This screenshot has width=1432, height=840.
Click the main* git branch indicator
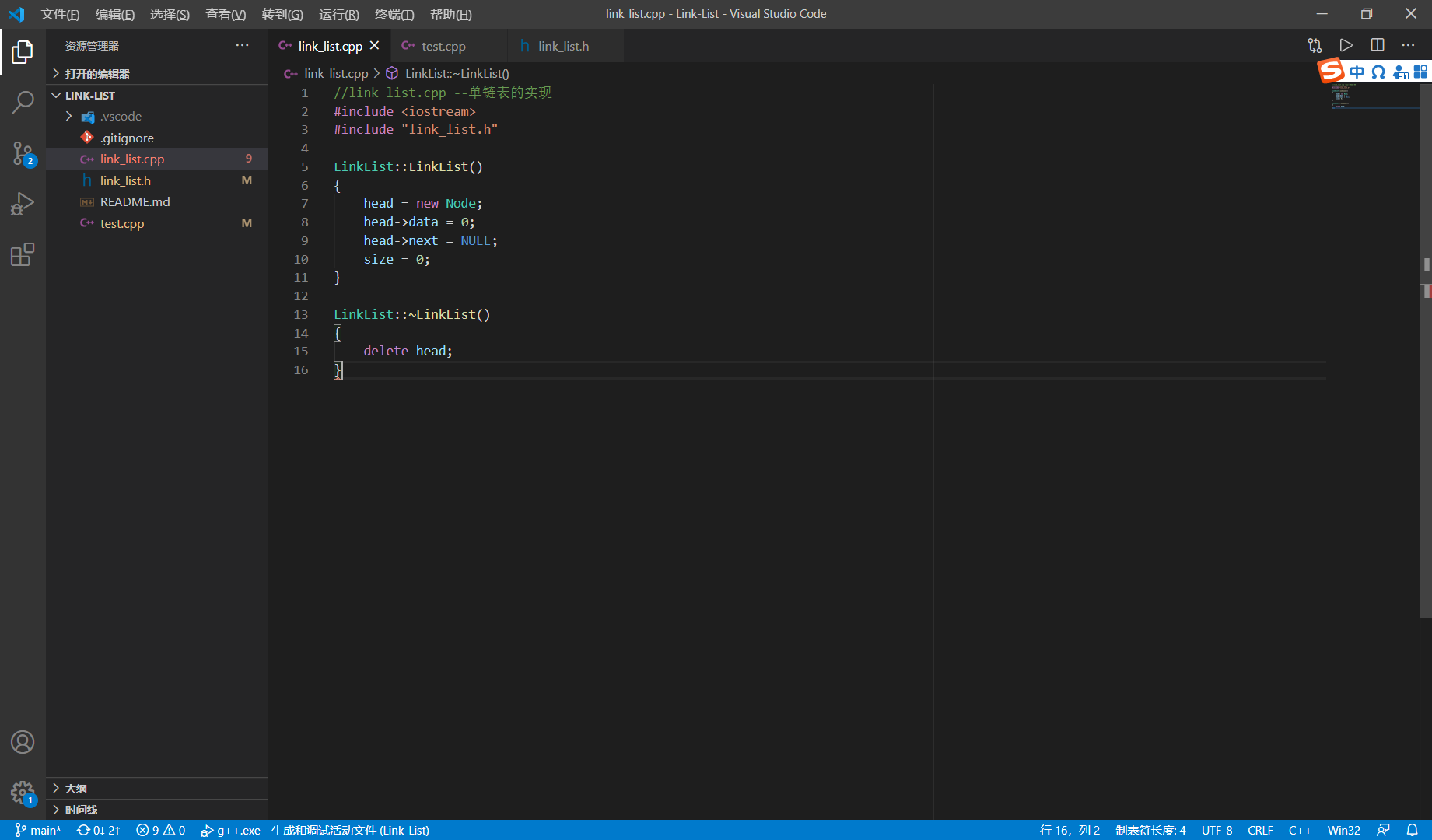click(37, 830)
